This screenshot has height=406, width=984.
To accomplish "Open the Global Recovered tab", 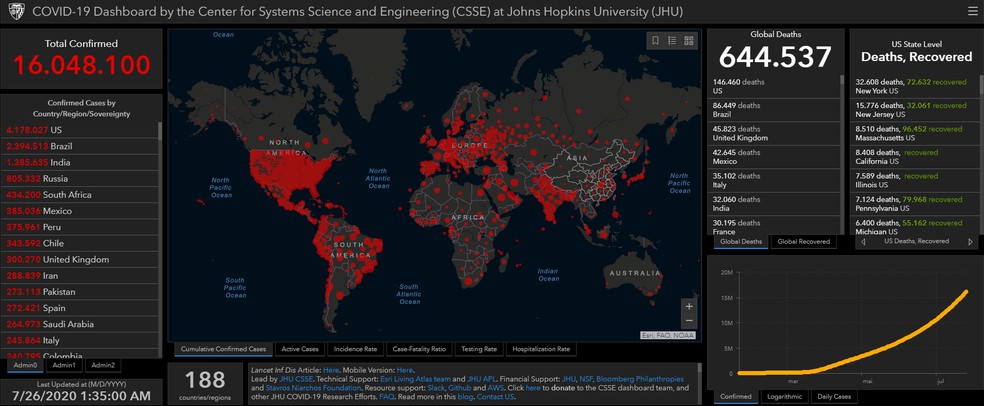I will [x=803, y=242].
